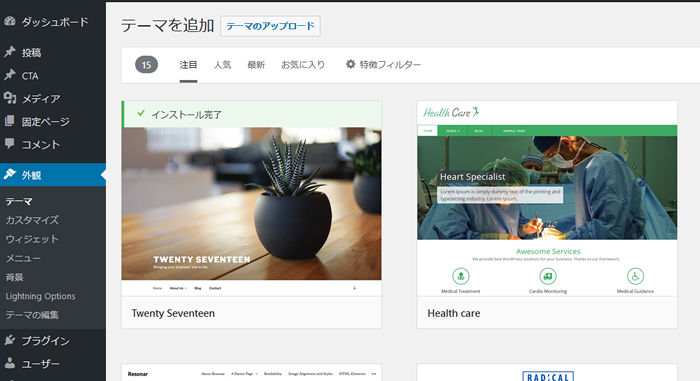This screenshot has width=700, height=381.
Task: Click the paintbrush icon beside 外観
Action: click(x=9, y=174)
